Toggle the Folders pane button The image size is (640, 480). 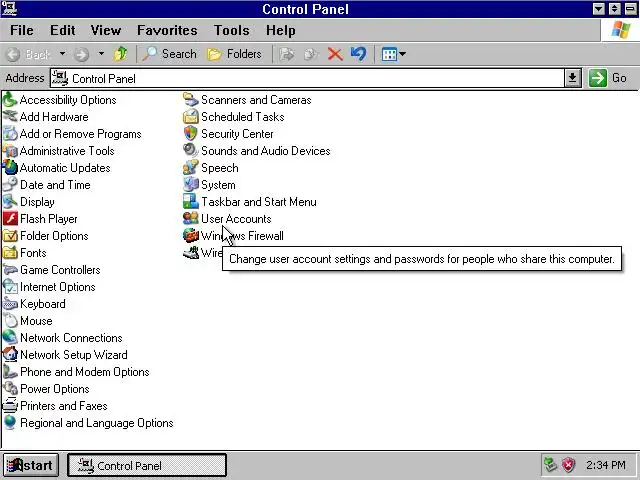pyautogui.click(x=234, y=54)
